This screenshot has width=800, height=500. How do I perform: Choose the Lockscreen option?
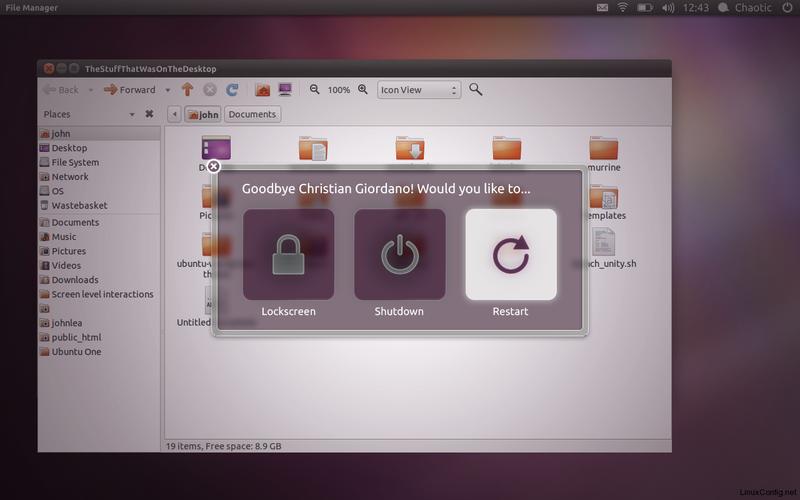(288, 254)
